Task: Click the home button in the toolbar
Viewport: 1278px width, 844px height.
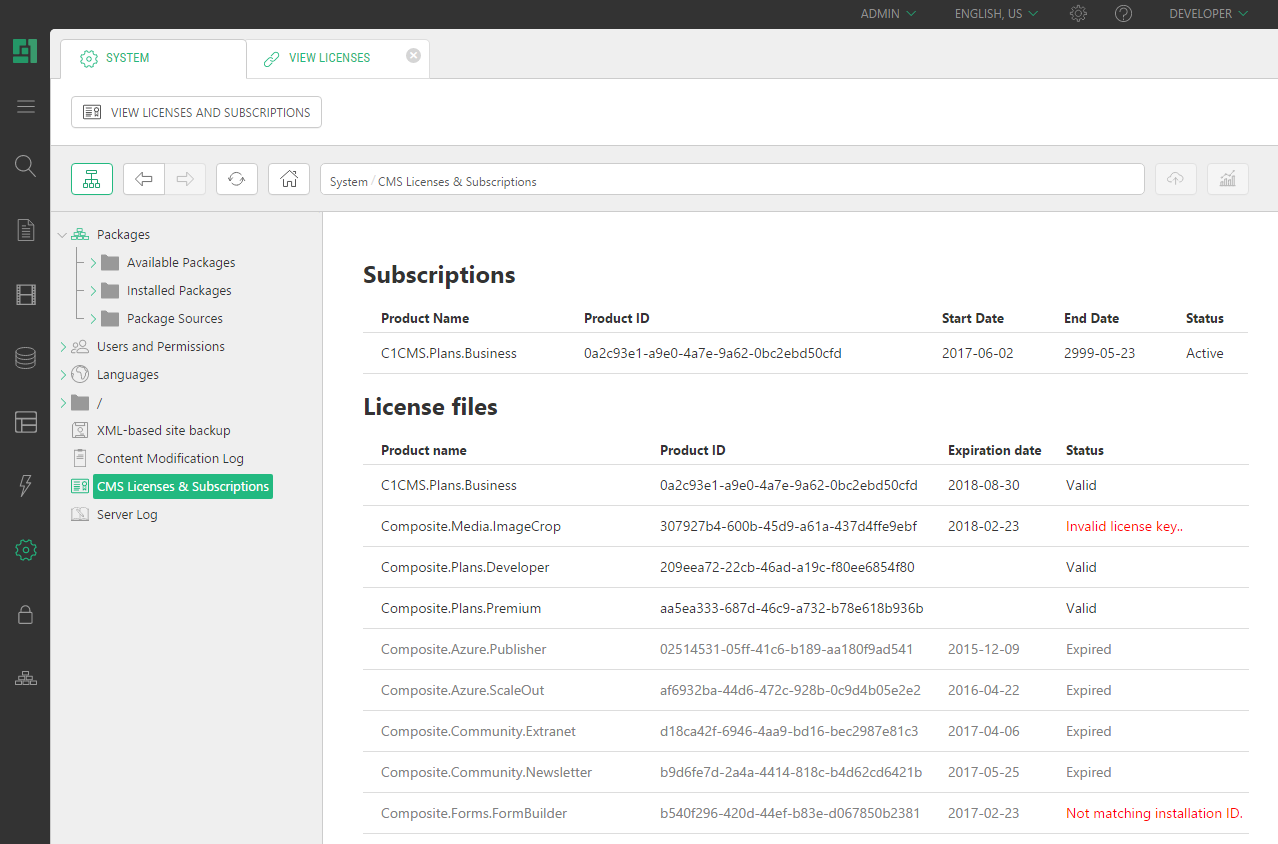Action: pyautogui.click(x=289, y=179)
